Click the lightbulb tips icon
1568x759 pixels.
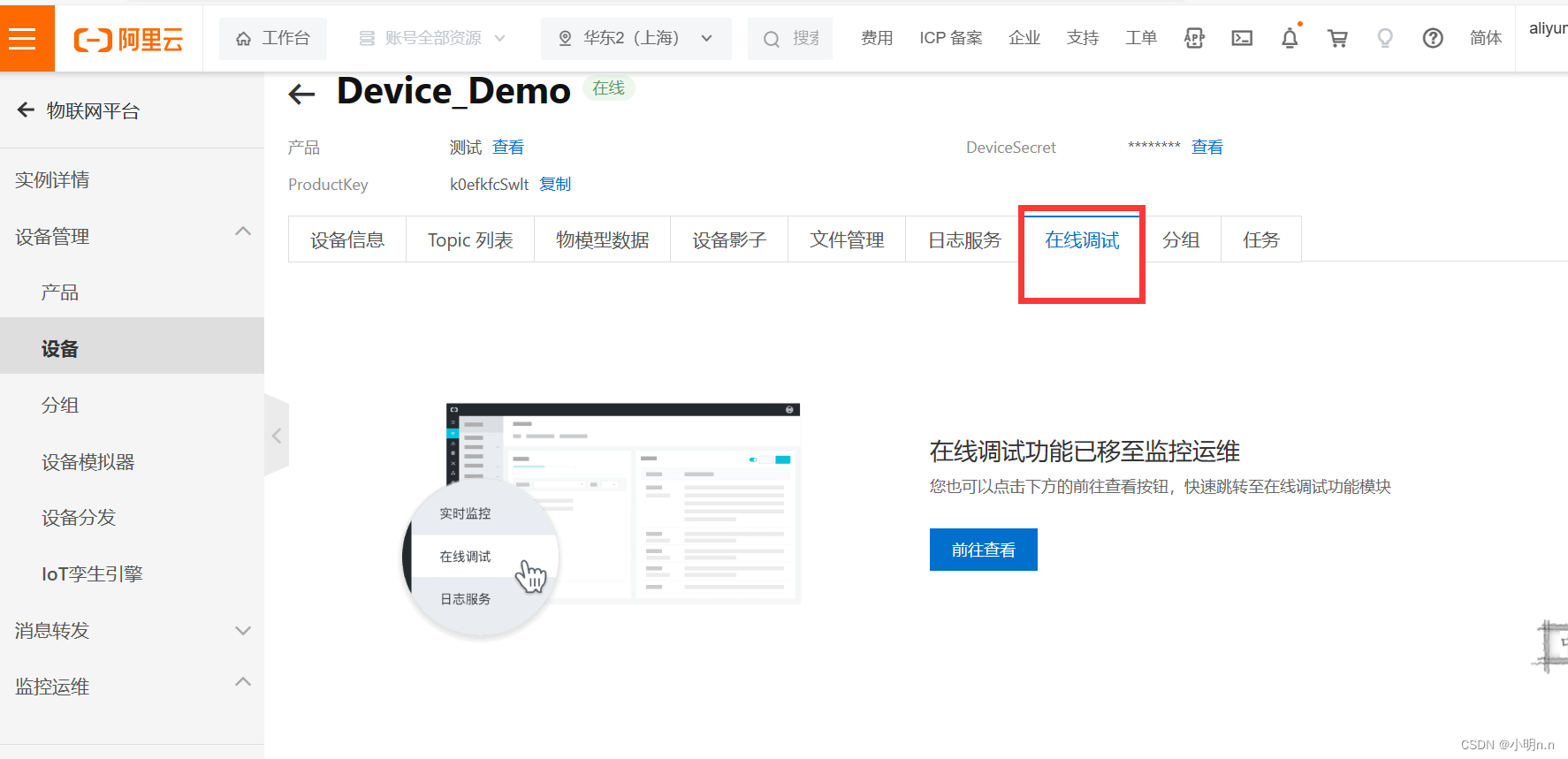pyautogui.click(x=1385, y=38)
